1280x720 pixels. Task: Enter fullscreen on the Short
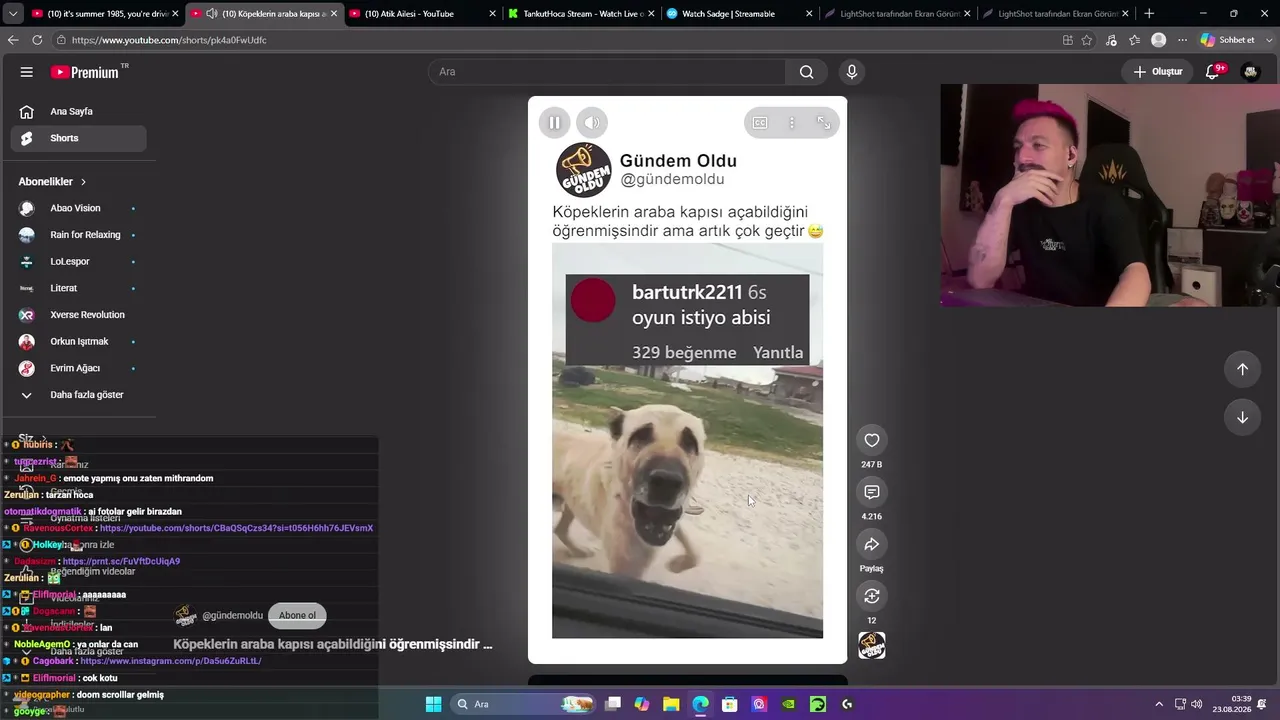click(824, 123)
